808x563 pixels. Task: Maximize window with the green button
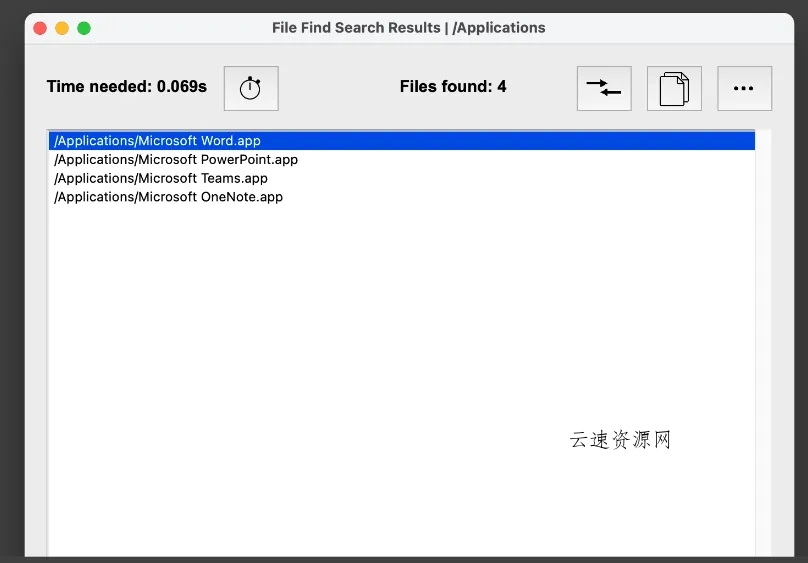(x=84, y=28)
